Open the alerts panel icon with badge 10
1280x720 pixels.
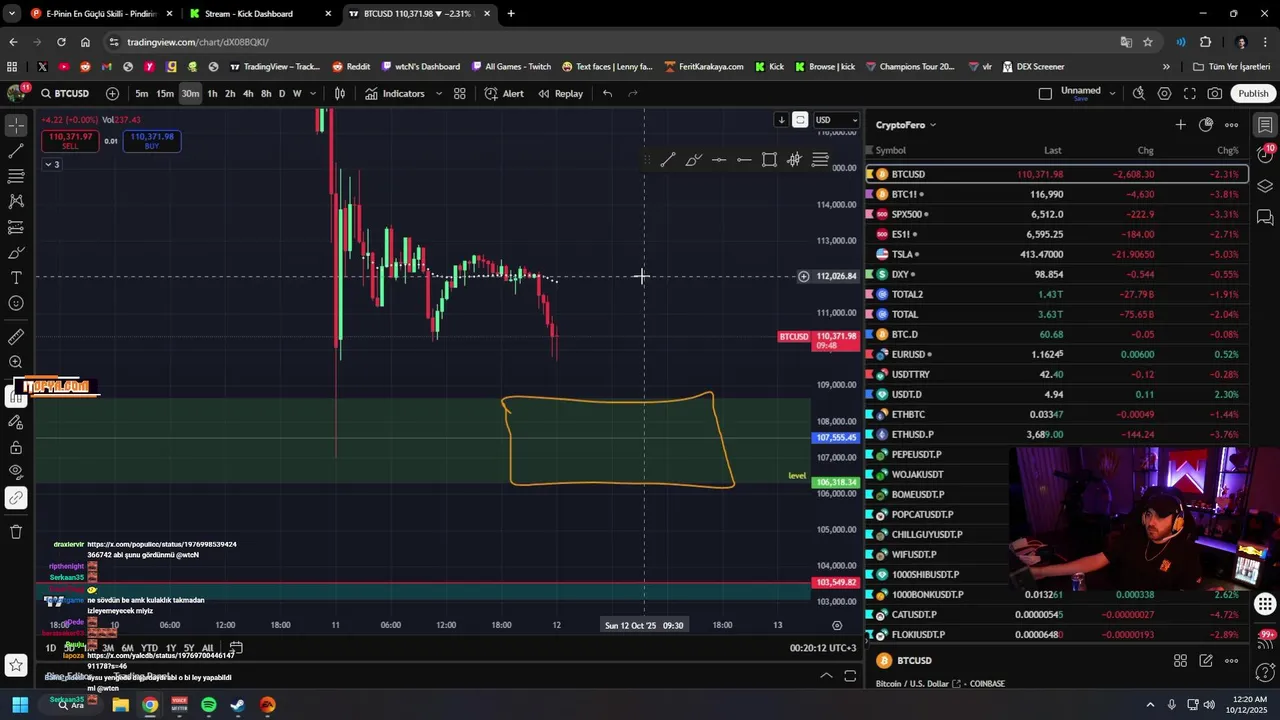click(x=1265, y=155)
